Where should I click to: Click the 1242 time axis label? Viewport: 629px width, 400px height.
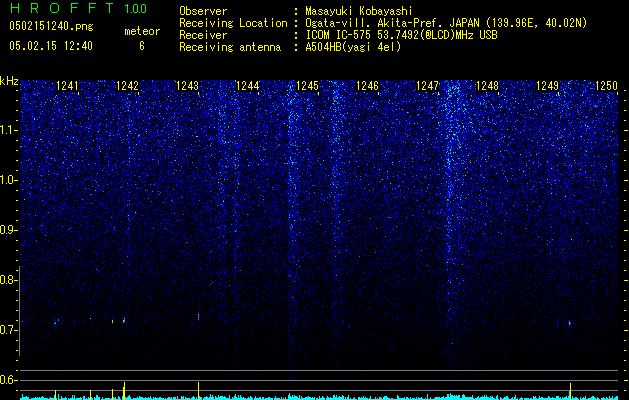[x=127, y=85]
